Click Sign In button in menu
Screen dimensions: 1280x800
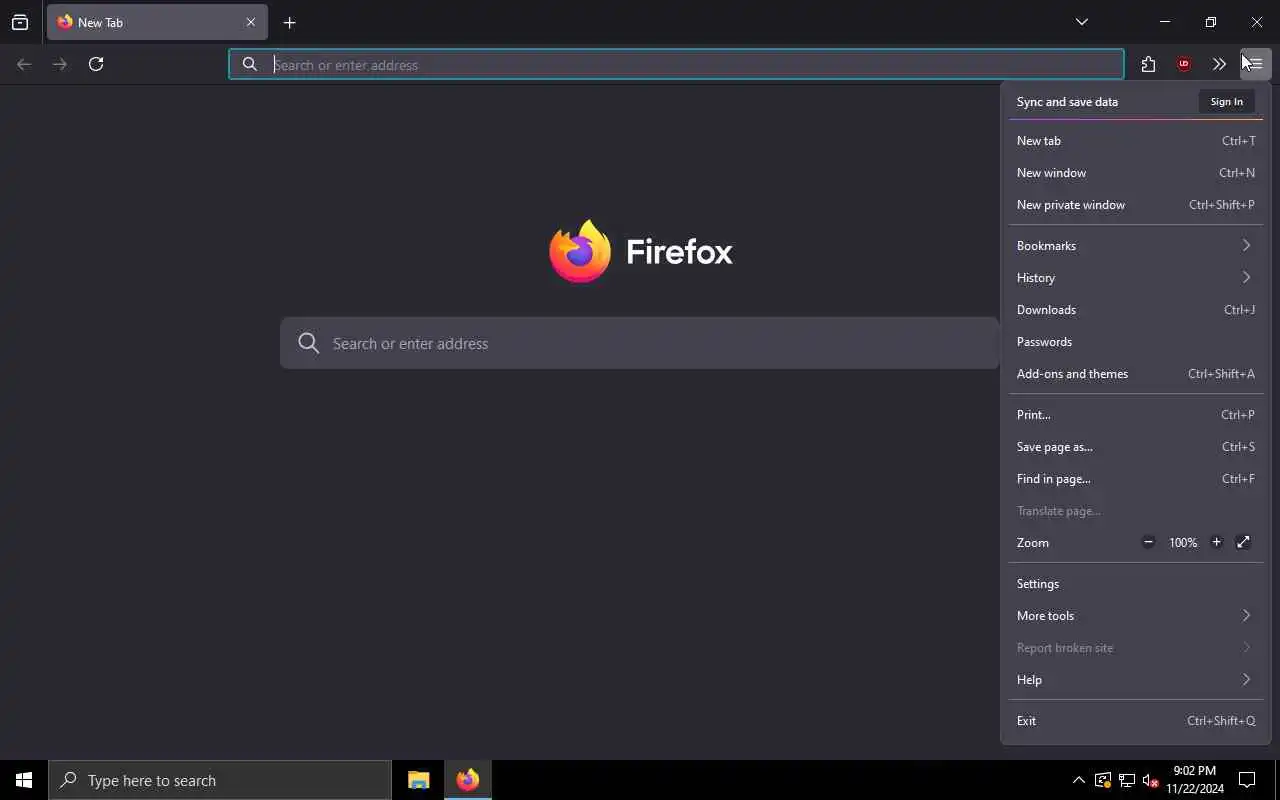pos(1226,101)
